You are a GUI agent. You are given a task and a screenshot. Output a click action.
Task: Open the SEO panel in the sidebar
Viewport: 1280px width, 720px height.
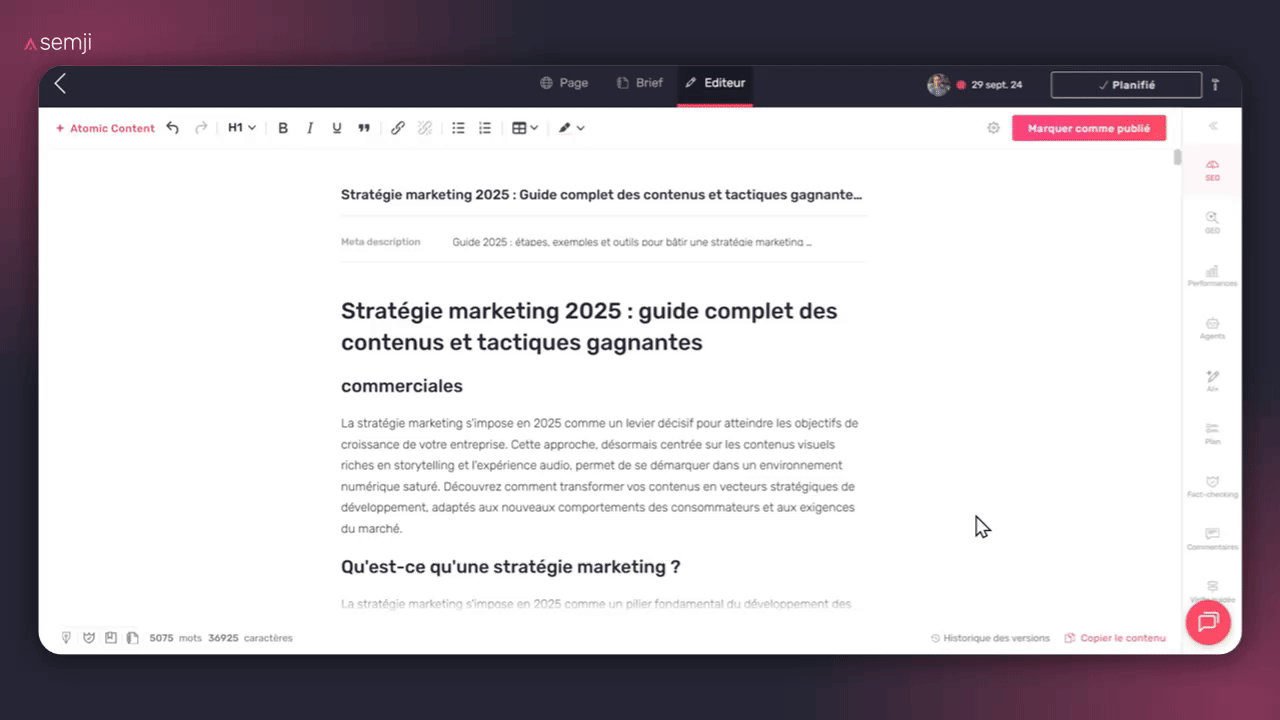(1212, 170)
